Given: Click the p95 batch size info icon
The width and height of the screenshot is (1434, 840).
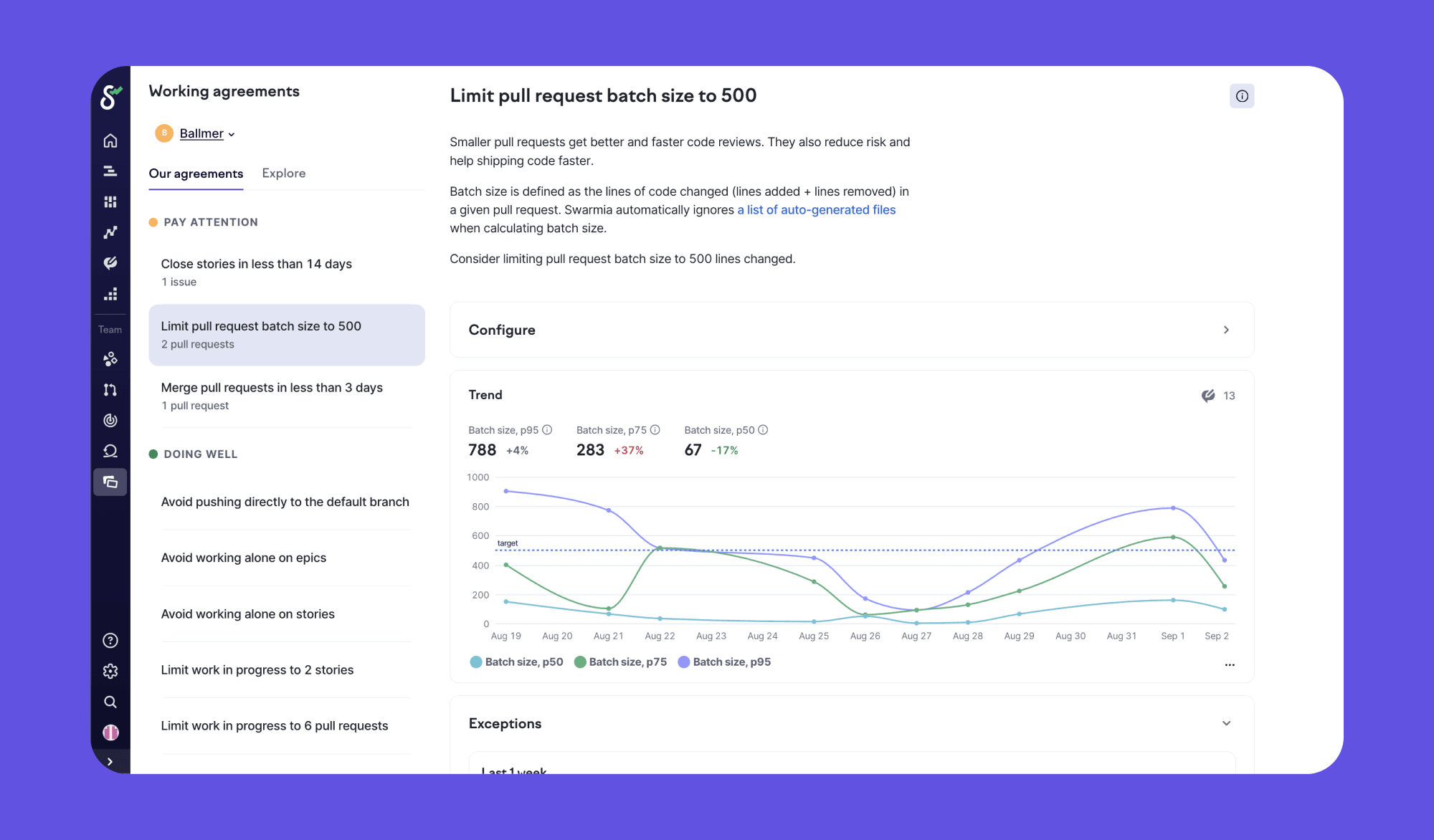Looking at the screenshot, I should point(547,430).
